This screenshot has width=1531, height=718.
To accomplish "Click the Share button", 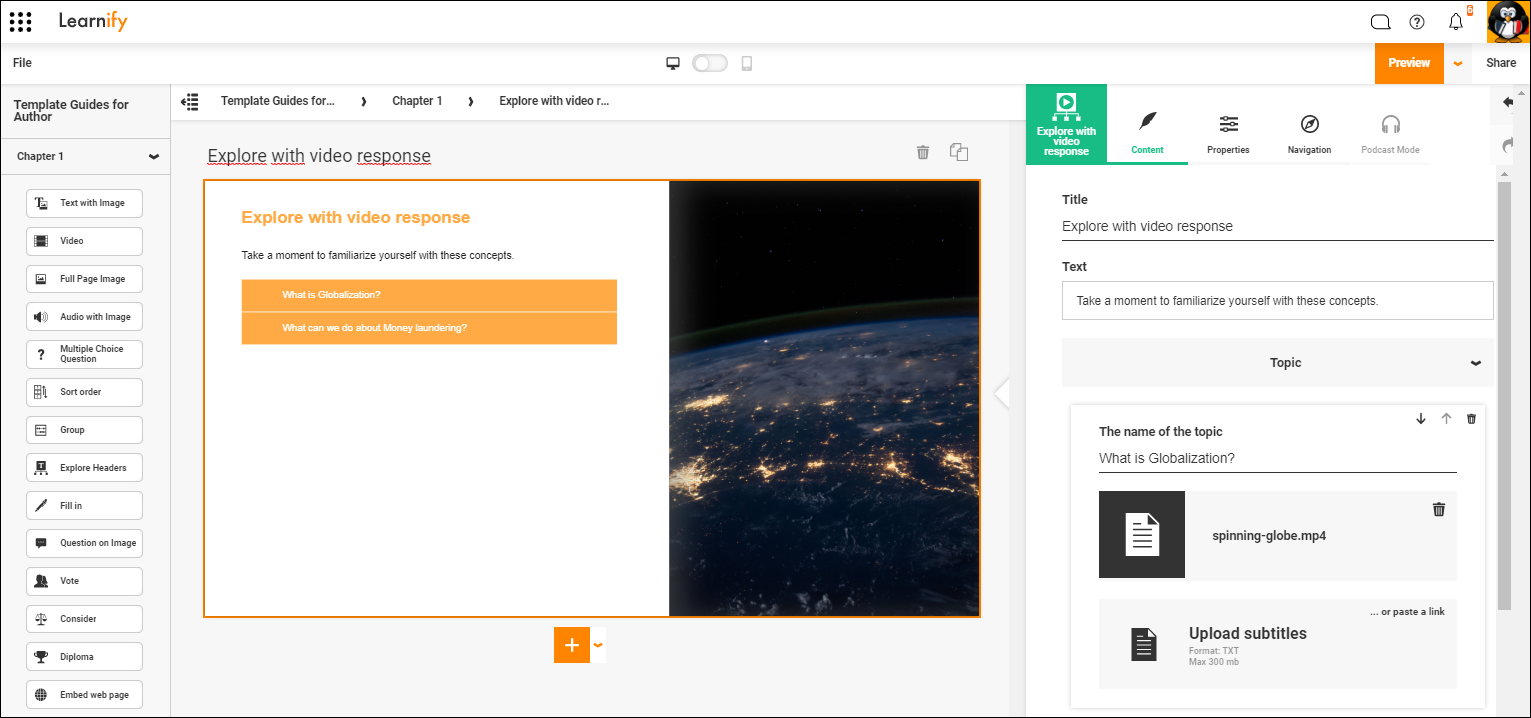I will (x=1501, y=62).
